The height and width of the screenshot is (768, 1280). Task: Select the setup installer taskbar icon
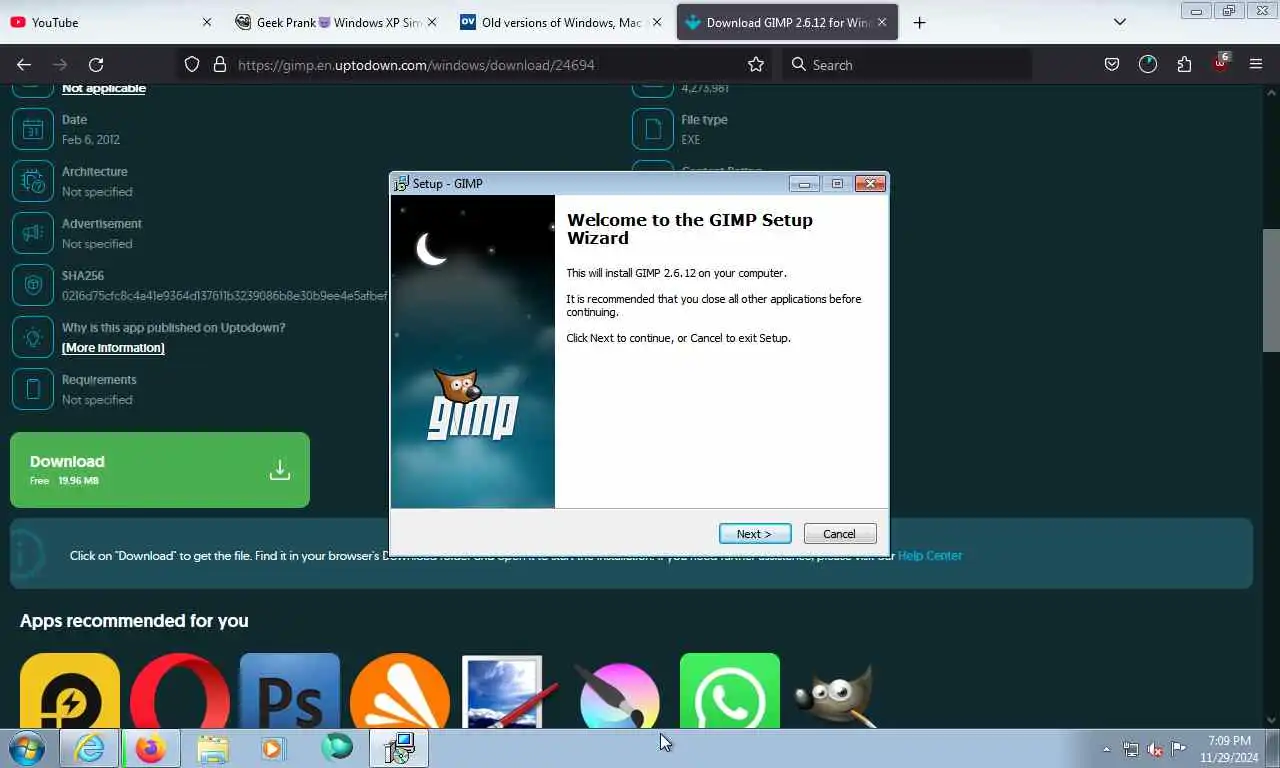coord(399,748)
